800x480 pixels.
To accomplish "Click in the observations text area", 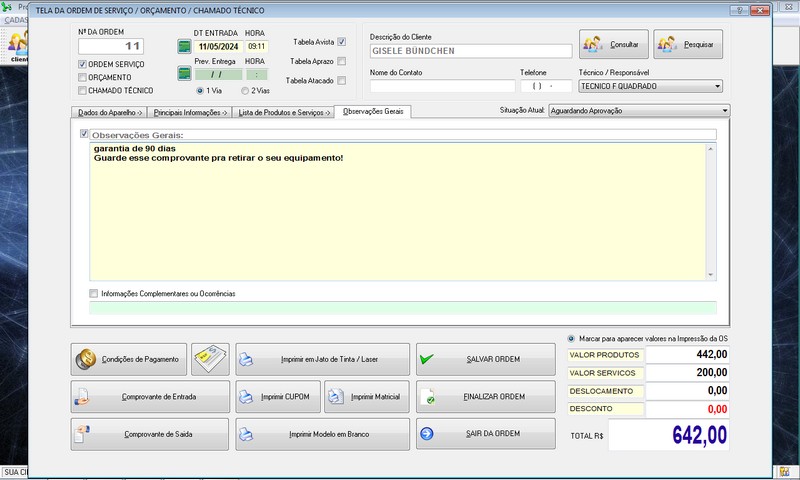I will [397, 212].
